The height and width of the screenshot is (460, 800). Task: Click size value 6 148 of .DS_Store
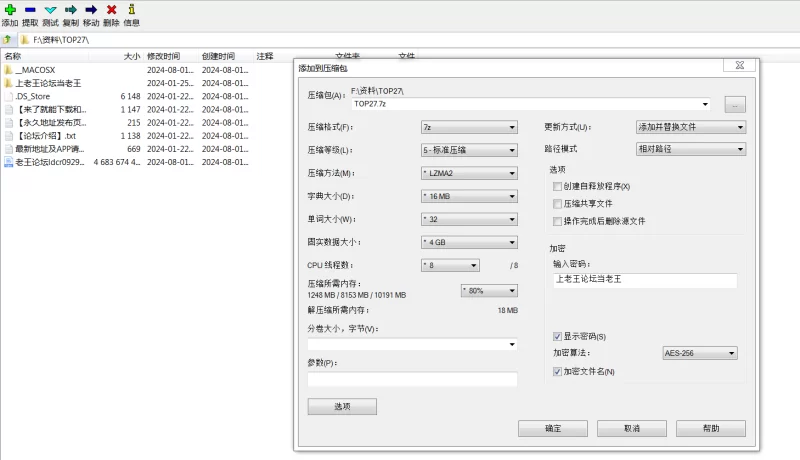coord(130,96)
